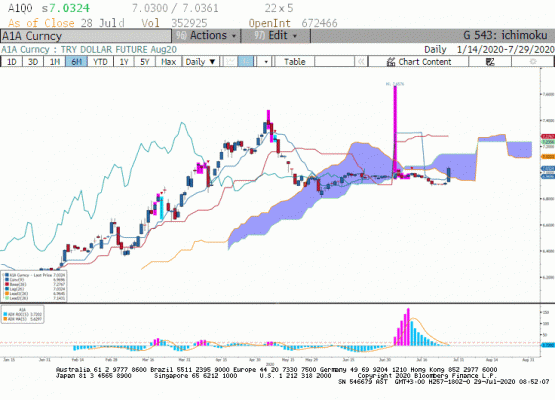Select the 1M range tab

pyautogui.click(x=55, y=62)
